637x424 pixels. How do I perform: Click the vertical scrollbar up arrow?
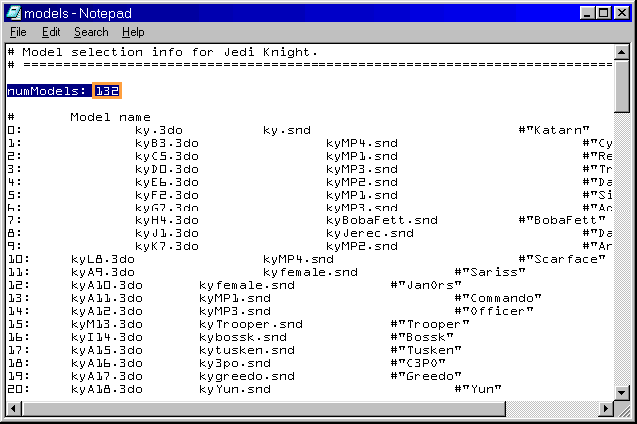pyautogui.click(x=622, y=52)
